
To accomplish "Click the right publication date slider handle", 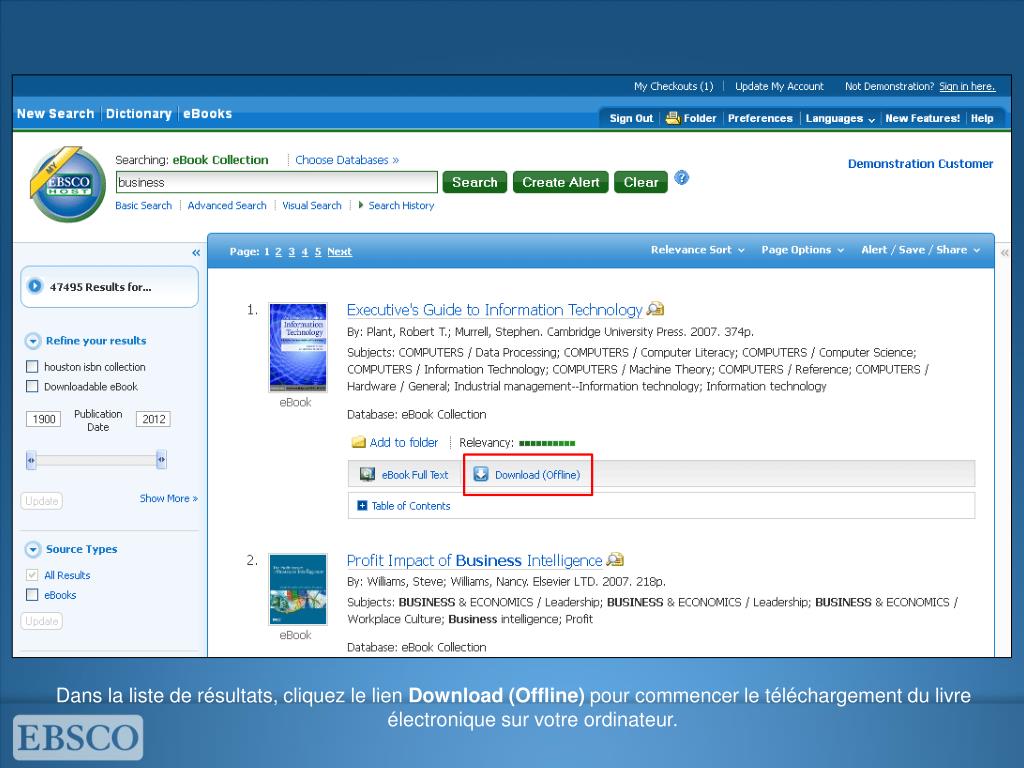I will pyautogui.click(x=161, y=460).
